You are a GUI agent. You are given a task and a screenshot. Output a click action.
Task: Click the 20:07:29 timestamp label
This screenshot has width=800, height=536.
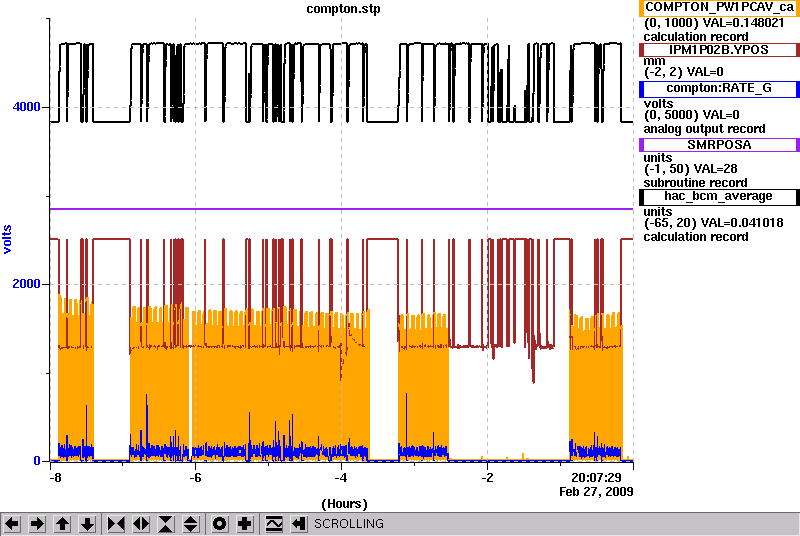tap(596, 478)
